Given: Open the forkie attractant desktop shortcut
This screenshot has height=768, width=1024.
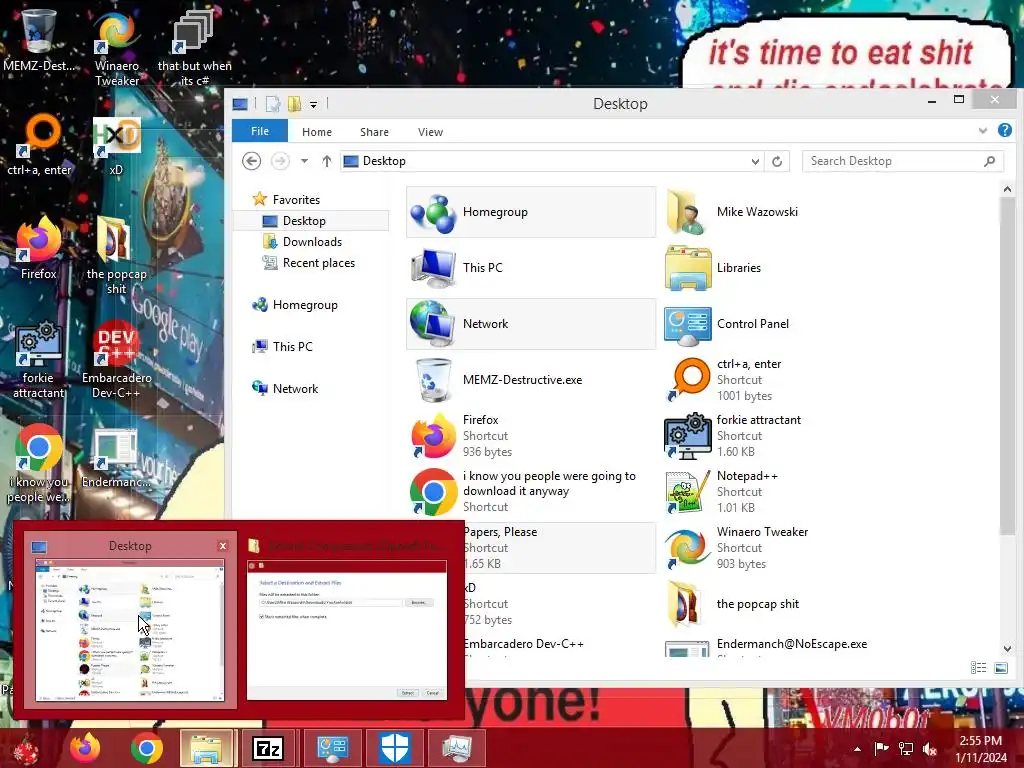Looking at the screenshot, I should coord(39,359).
